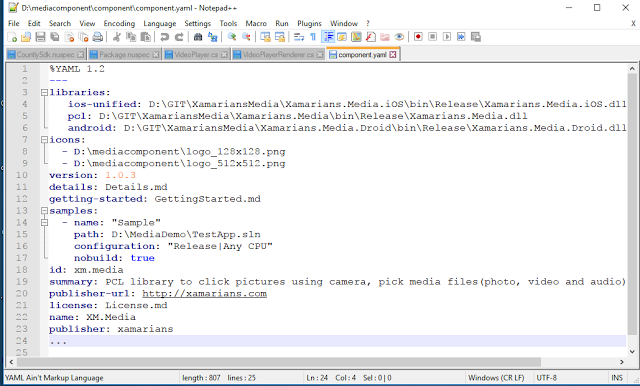
Task: Switch to the VideoPlayer.cs tab
Action: (196, 54)
